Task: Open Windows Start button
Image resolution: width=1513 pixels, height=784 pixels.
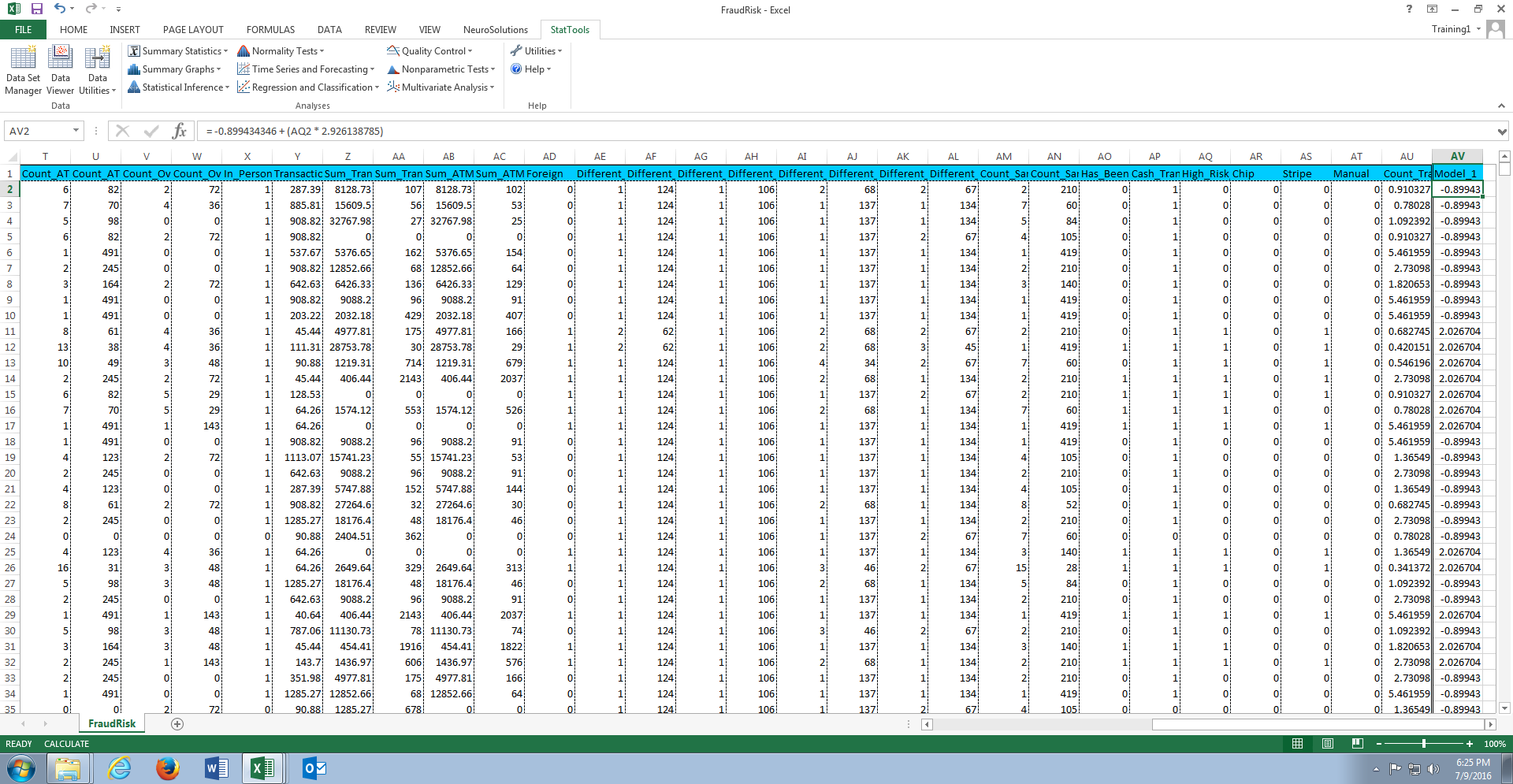Action: [21, 768]
